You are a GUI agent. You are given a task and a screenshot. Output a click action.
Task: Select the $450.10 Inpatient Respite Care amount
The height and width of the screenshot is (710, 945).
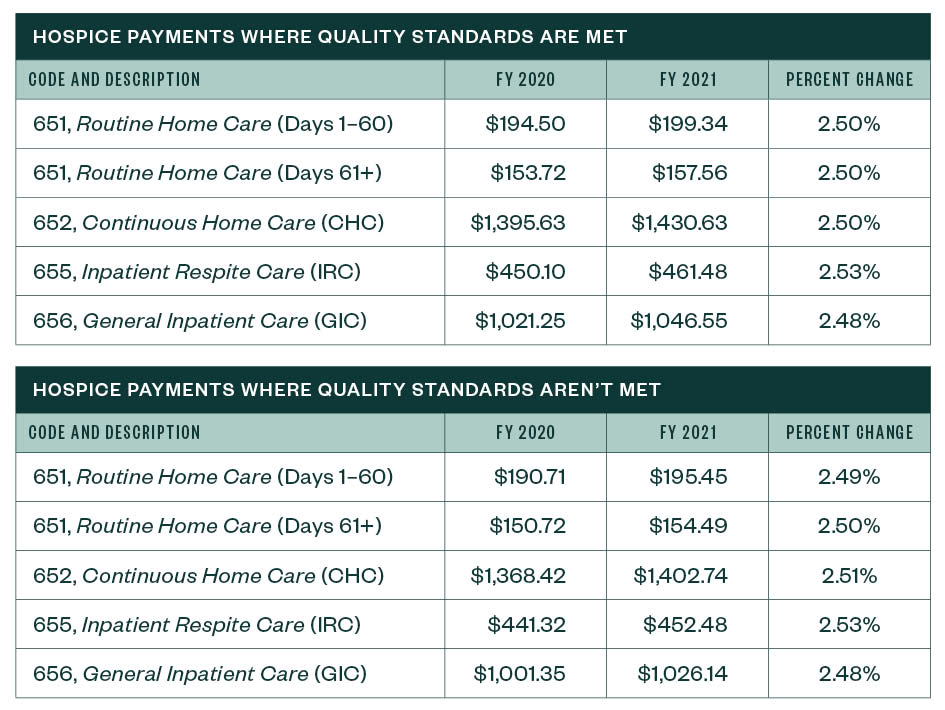[x=525, y=271]
